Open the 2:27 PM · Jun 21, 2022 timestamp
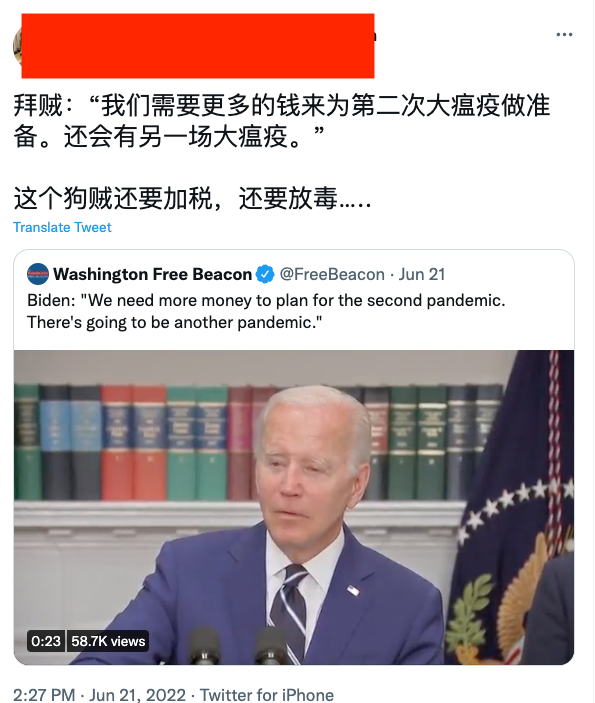The image size is (595, 703). 100,695
